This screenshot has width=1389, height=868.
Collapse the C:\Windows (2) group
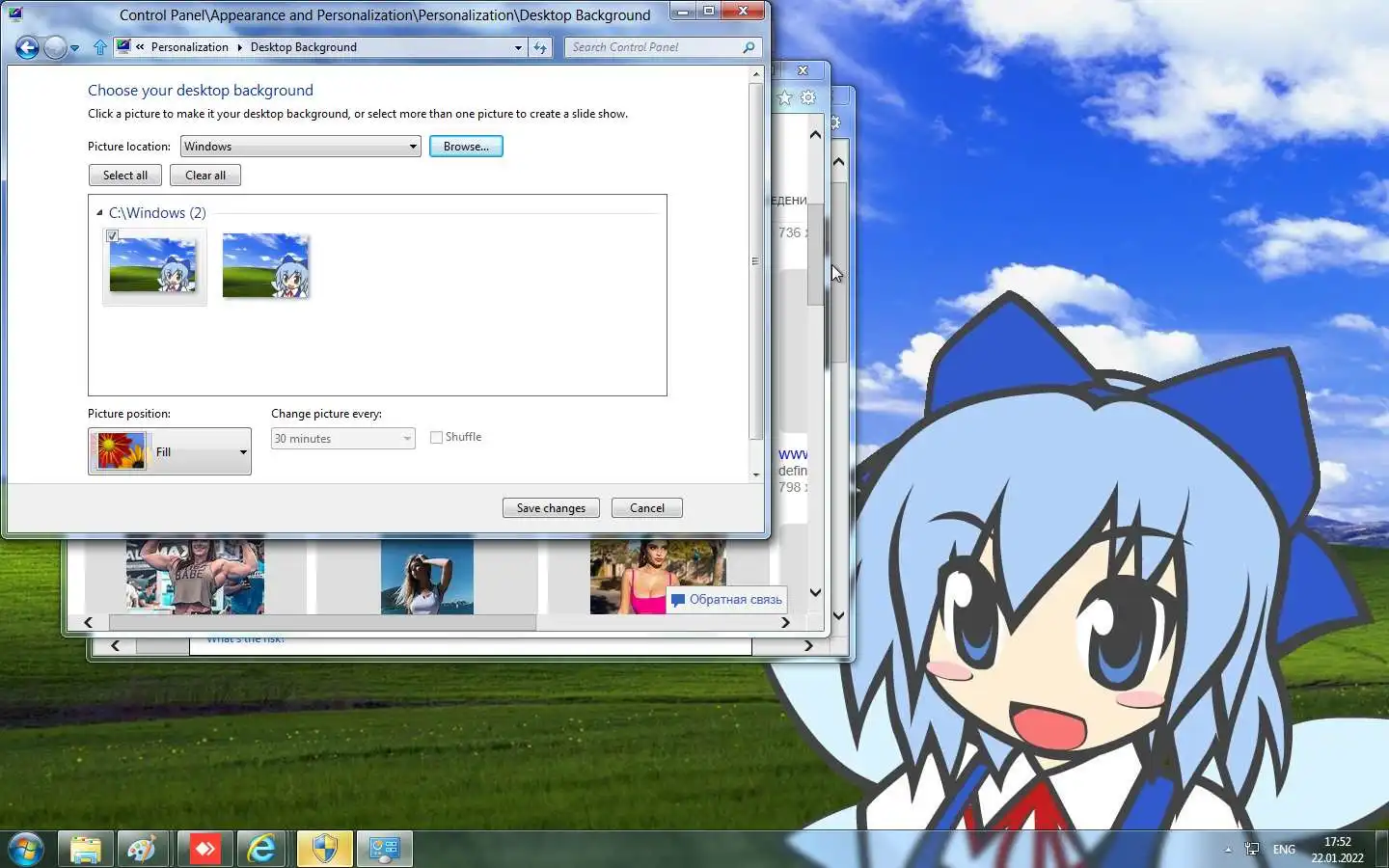tap(99, 213)
